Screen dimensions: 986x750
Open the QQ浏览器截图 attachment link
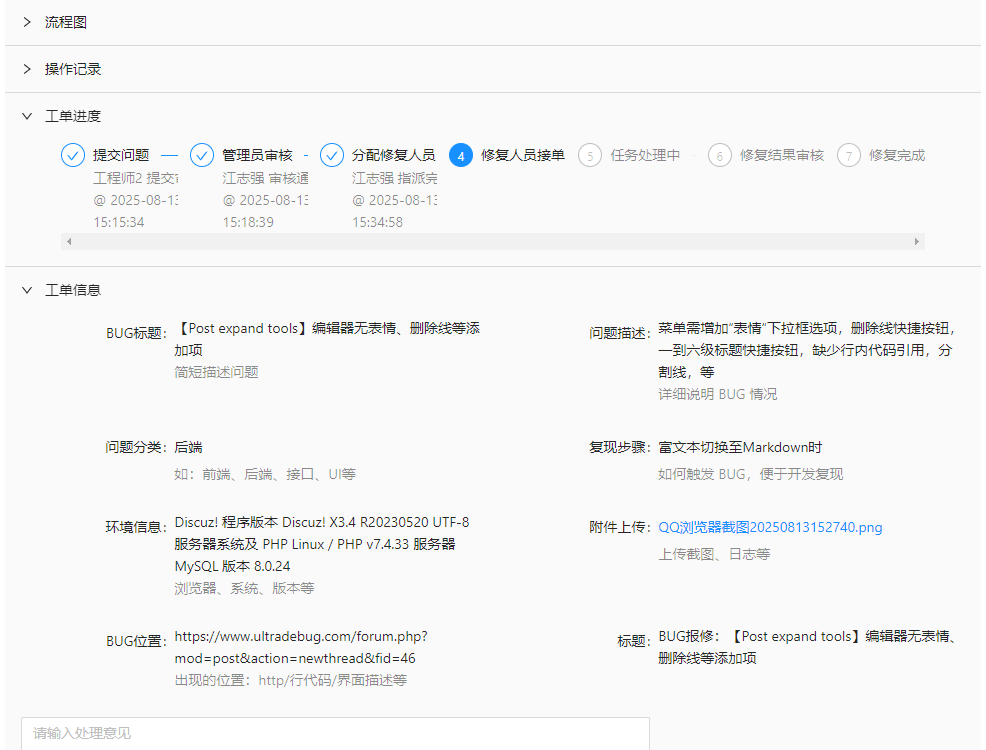pos(770,527)
